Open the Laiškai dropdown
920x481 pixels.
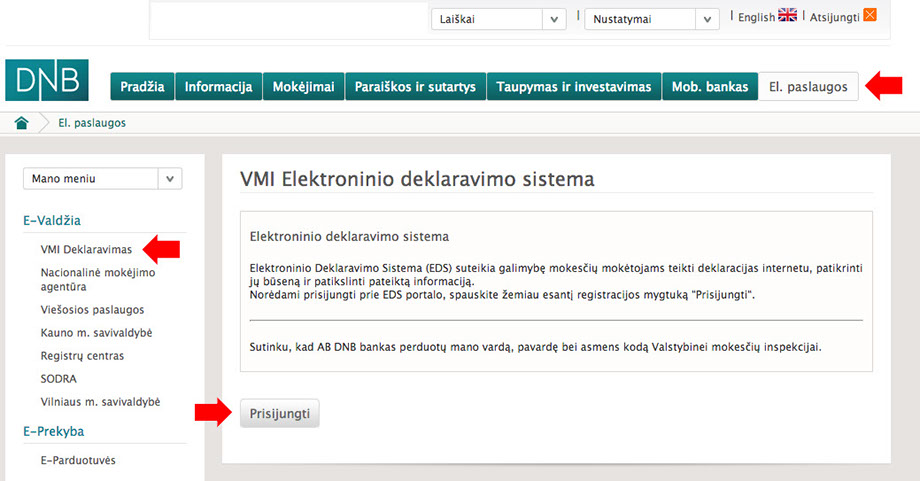(x=499, y=19)
